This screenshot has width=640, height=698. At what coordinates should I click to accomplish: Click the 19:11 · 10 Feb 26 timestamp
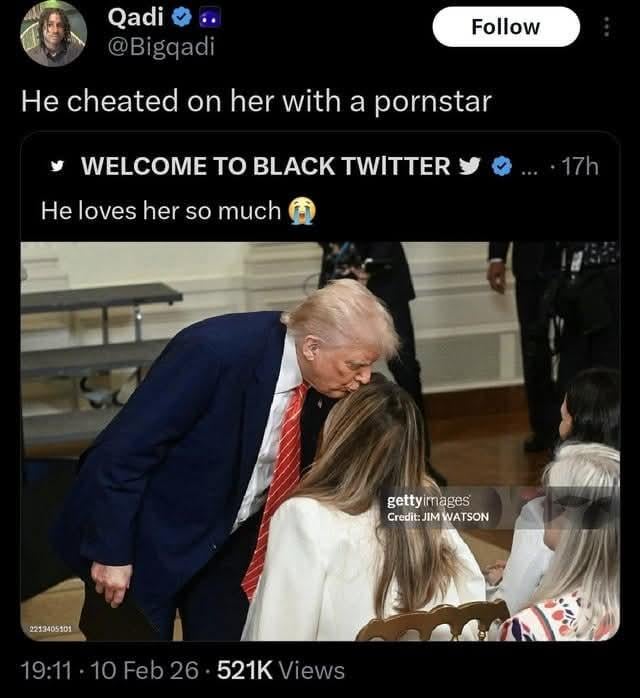(x=110, y=671)
